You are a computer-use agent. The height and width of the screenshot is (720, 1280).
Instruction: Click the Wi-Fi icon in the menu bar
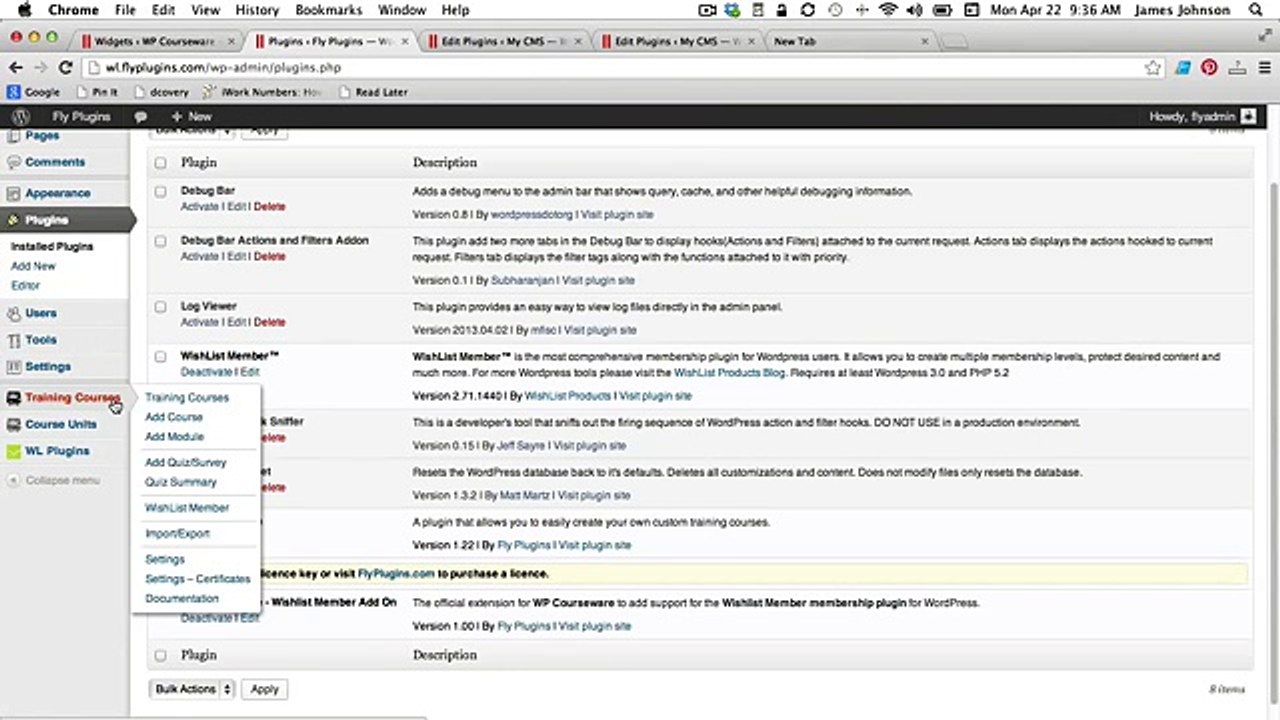(887, 10)
